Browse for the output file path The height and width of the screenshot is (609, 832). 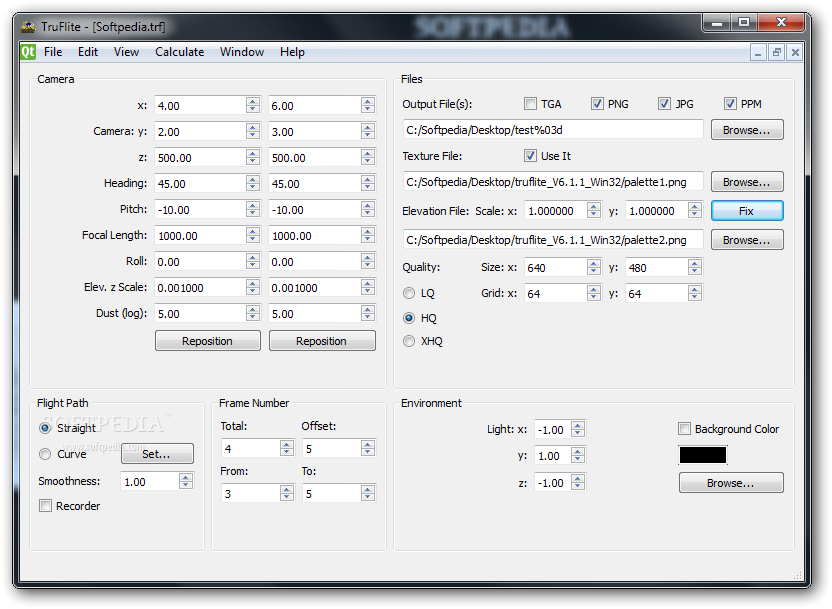pyautogui.click(x=747, y=130)
